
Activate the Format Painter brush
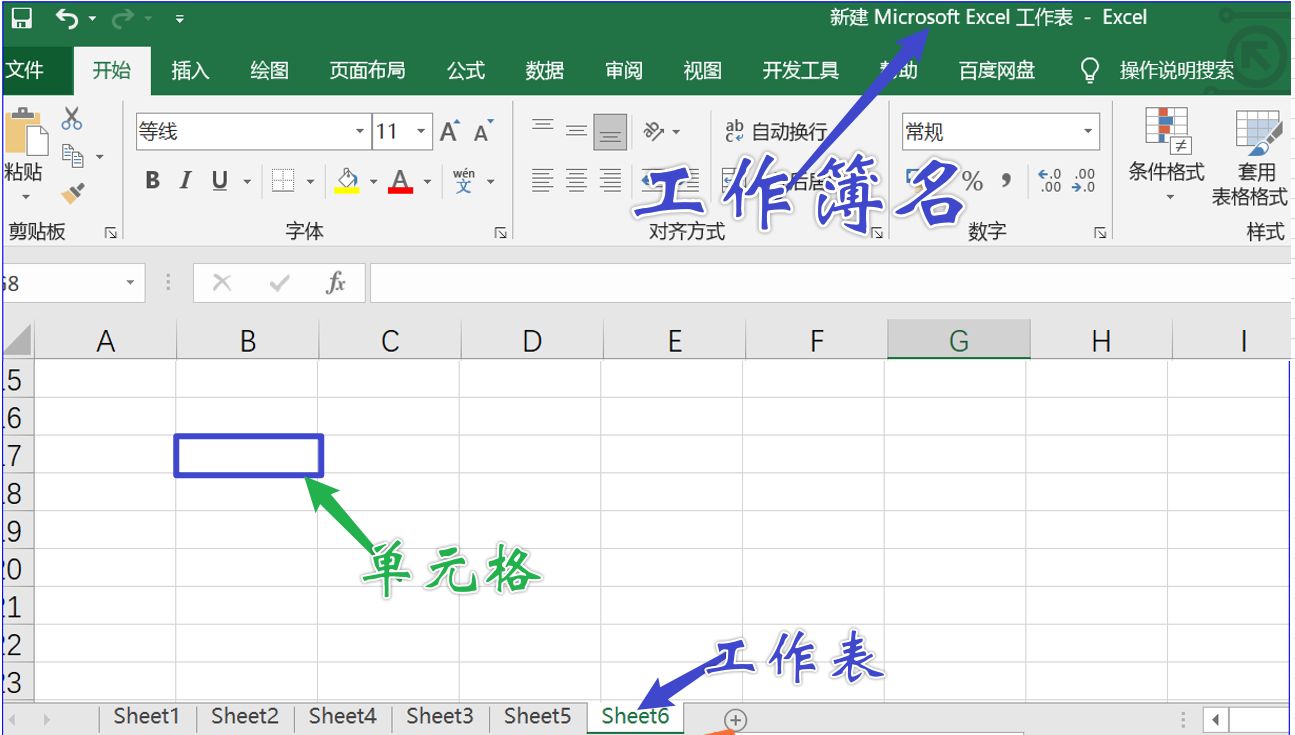pos(72,193)
